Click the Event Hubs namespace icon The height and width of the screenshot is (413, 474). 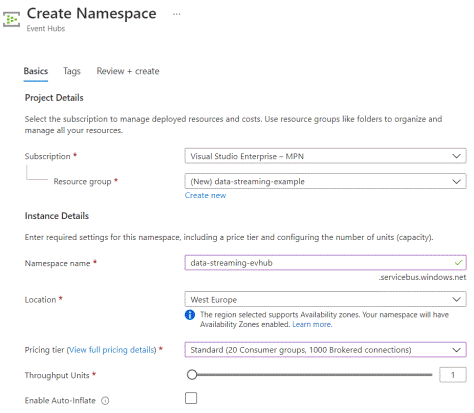tap(12, 19)
